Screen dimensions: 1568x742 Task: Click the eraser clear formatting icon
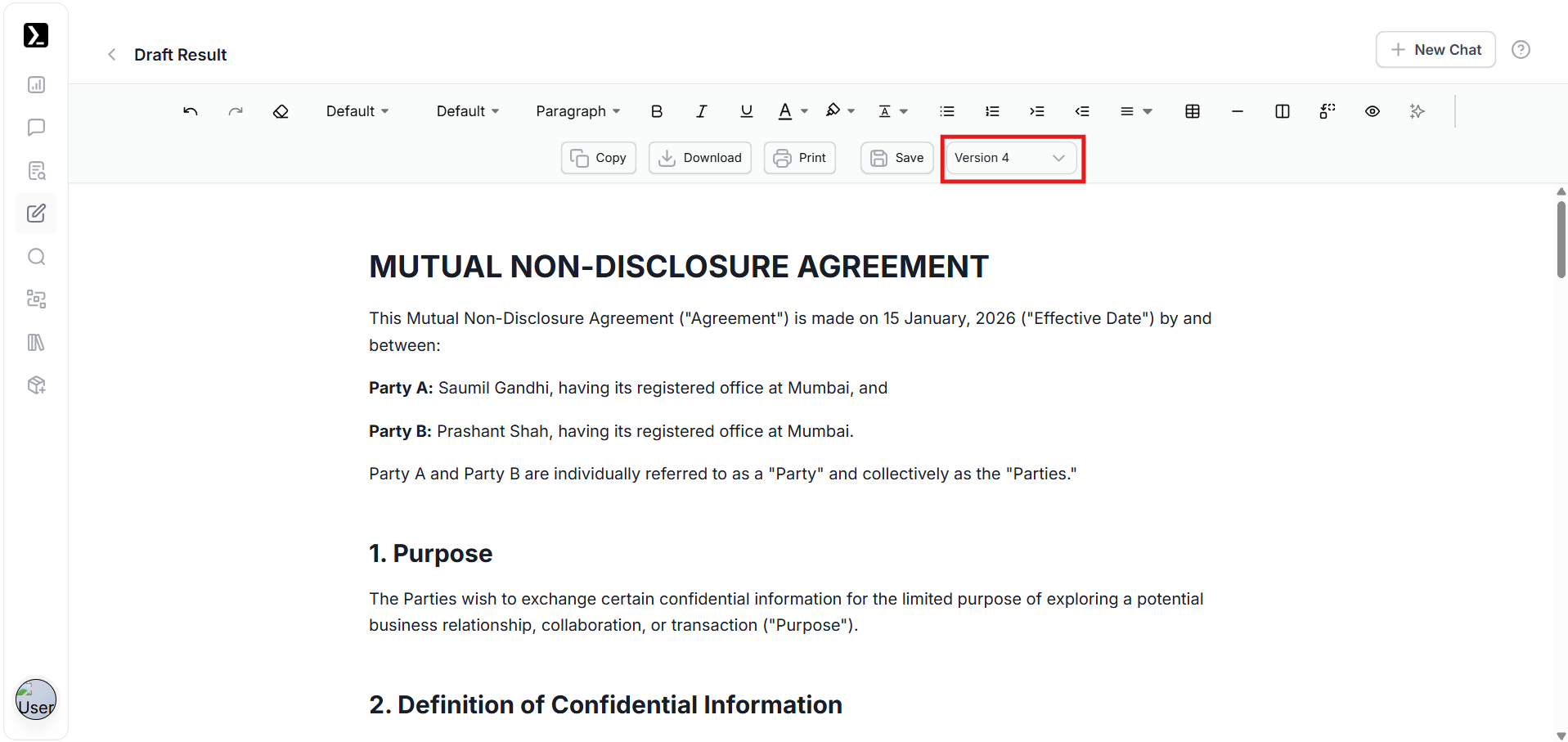(281, 111)
